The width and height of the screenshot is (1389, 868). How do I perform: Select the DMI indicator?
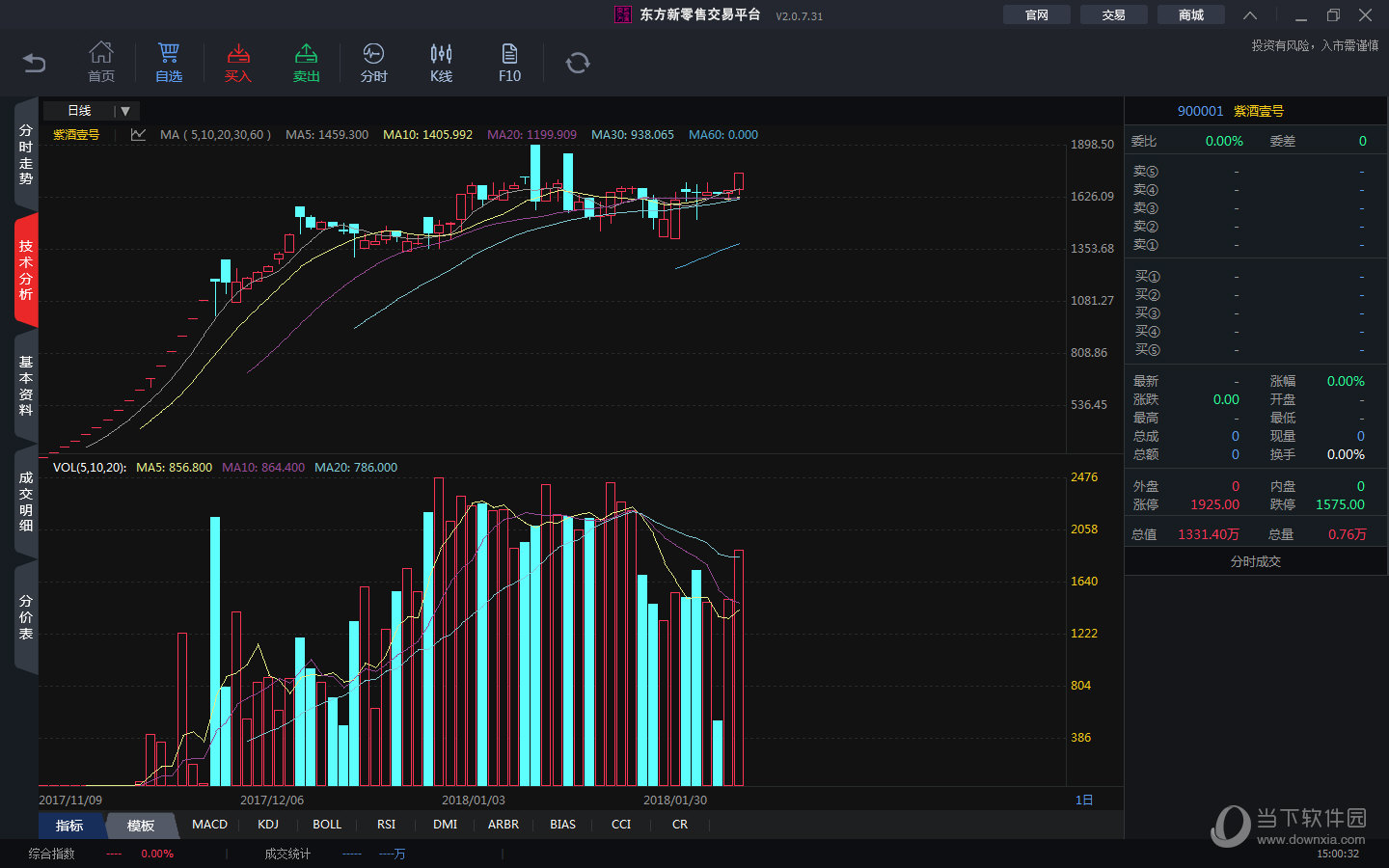coord(445,825)
